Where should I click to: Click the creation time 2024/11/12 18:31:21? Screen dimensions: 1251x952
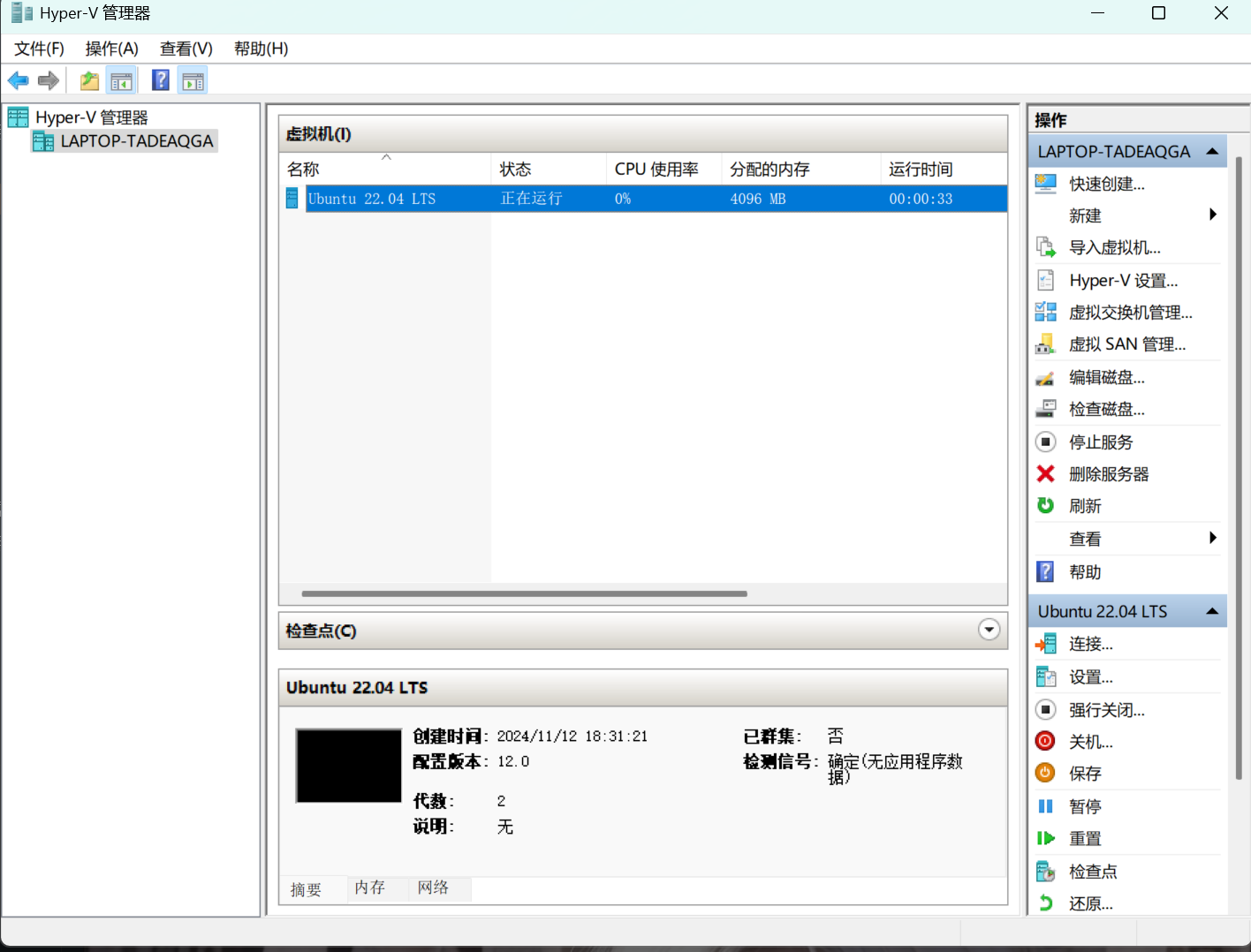coord(572,737)
